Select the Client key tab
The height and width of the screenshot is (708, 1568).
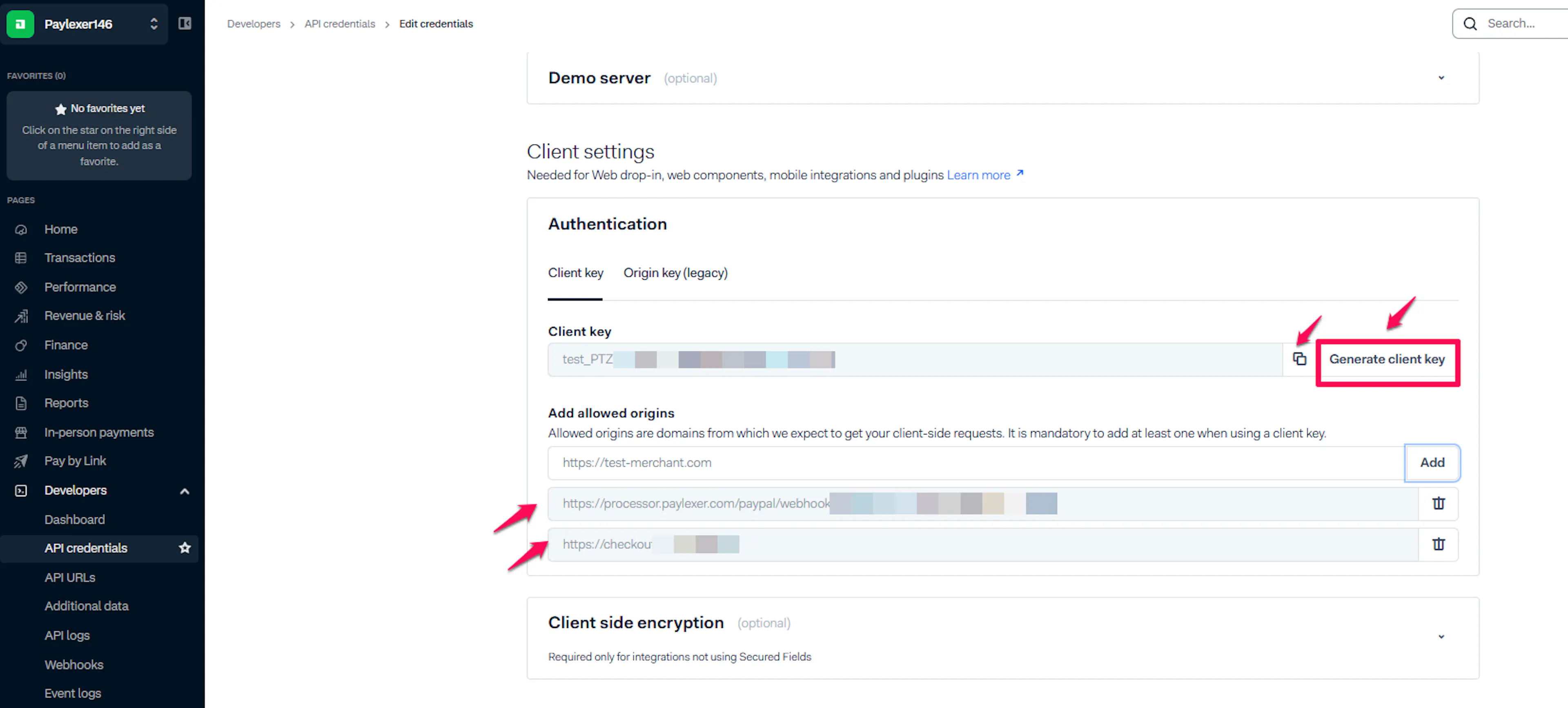point(575,273)
